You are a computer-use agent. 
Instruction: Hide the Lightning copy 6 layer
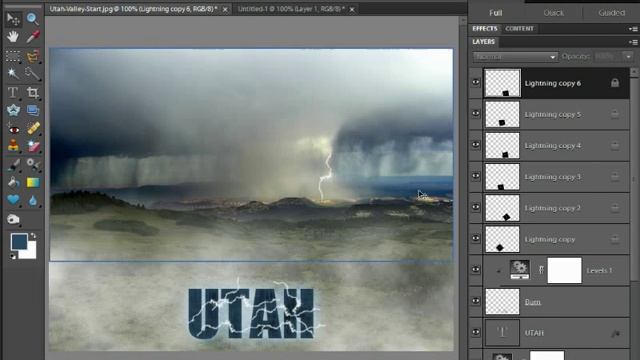click(476, 82)
